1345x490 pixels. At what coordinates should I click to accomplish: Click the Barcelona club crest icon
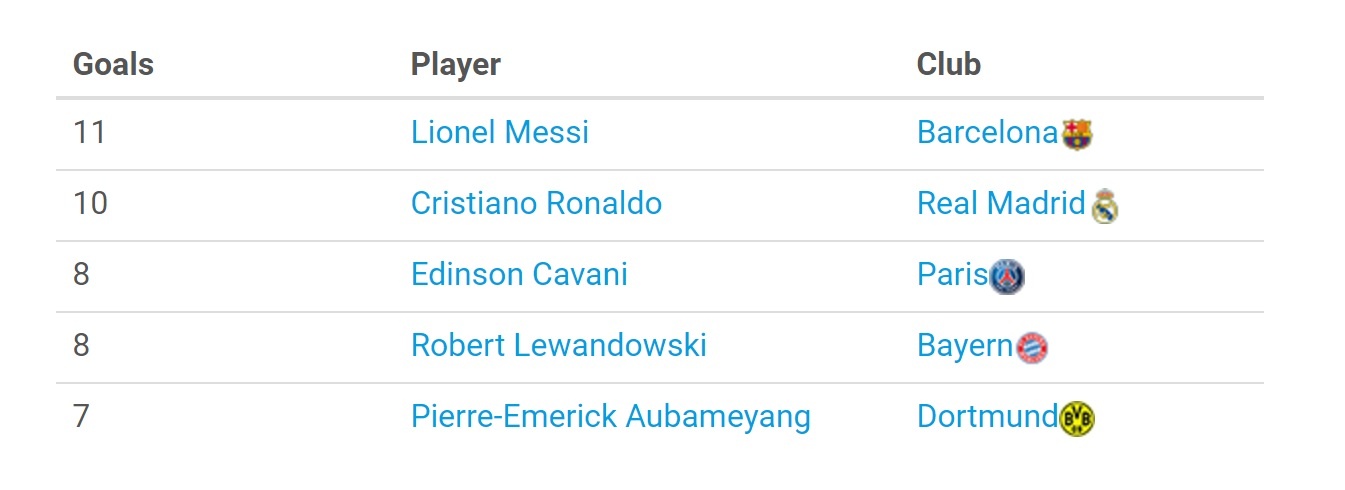pos(1077,134)
